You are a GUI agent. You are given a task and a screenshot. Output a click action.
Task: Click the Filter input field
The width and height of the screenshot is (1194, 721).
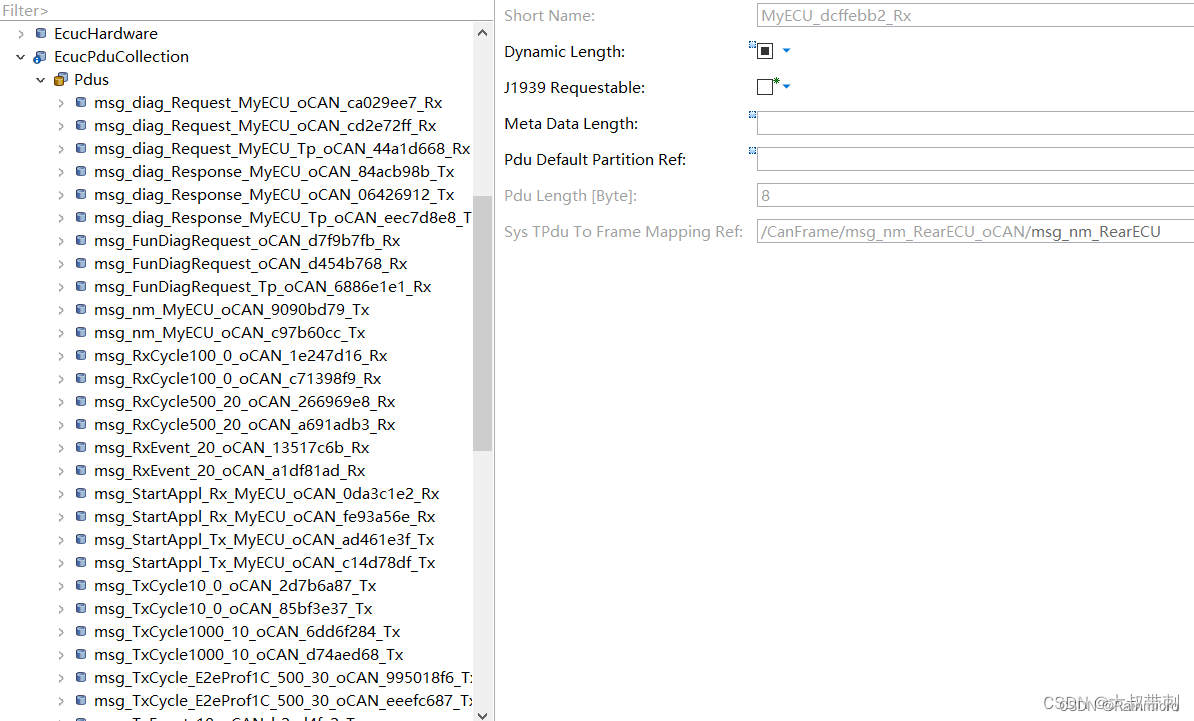pyautogui.click(x=247, y=11)
